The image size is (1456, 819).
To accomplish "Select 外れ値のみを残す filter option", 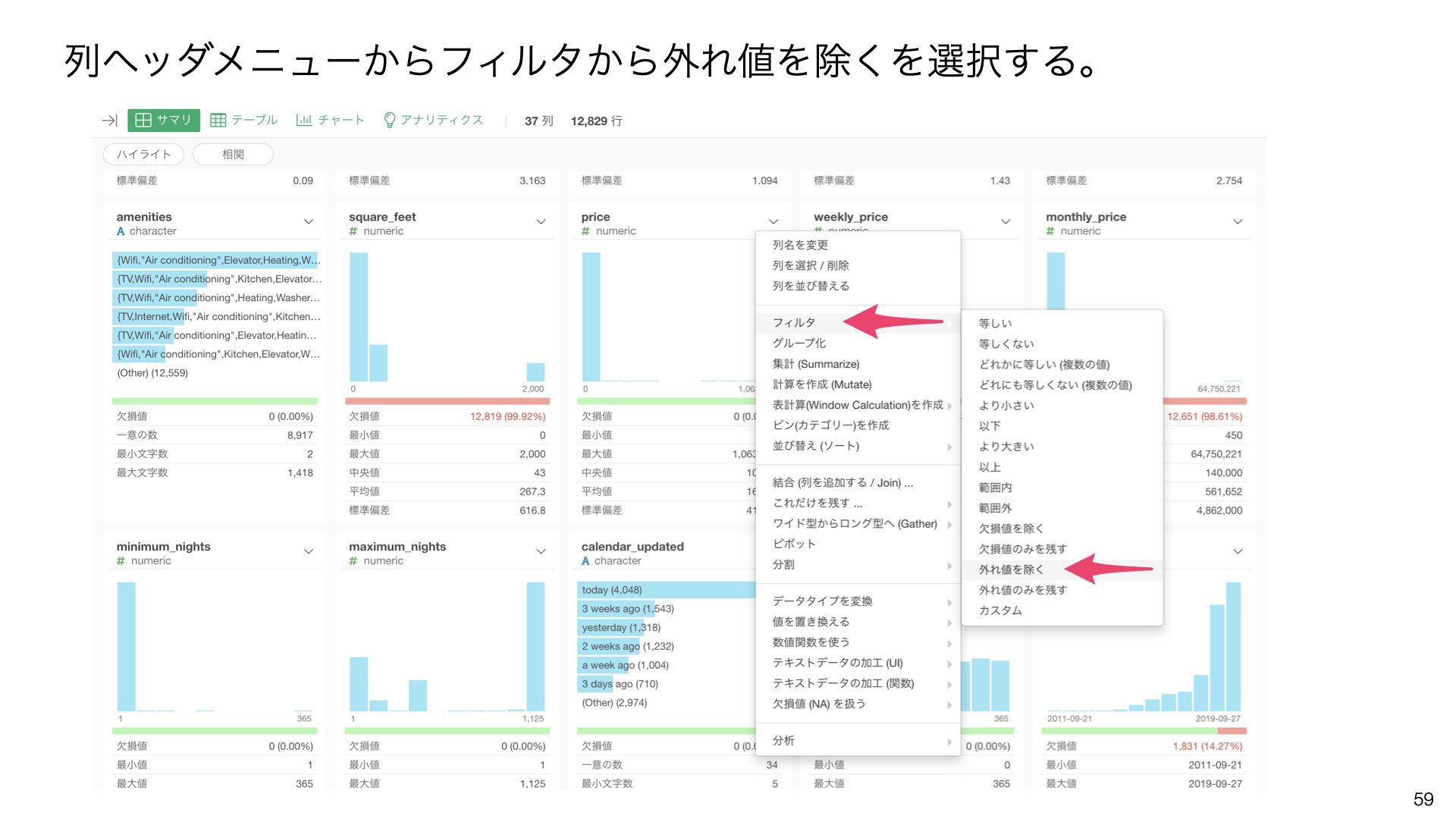I will pyautogui.click(x=1062, y=590).
